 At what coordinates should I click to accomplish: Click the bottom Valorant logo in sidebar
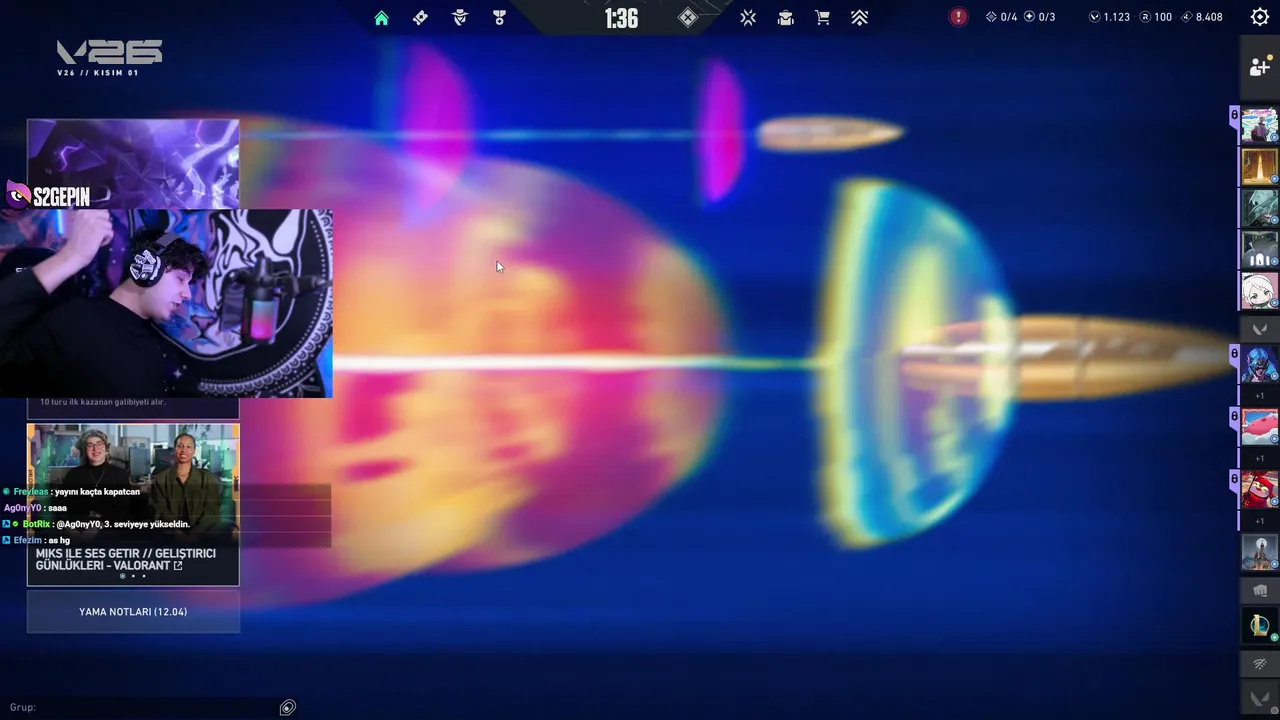point(1259,698)
